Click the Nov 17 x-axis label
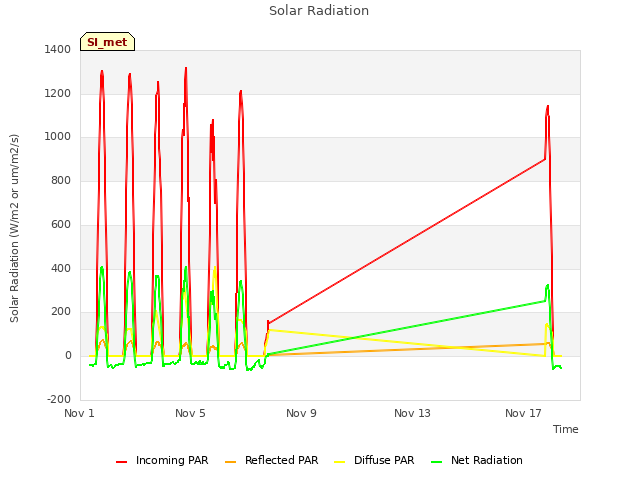This screenshot has width=640, height=480. tap(523, 413)
